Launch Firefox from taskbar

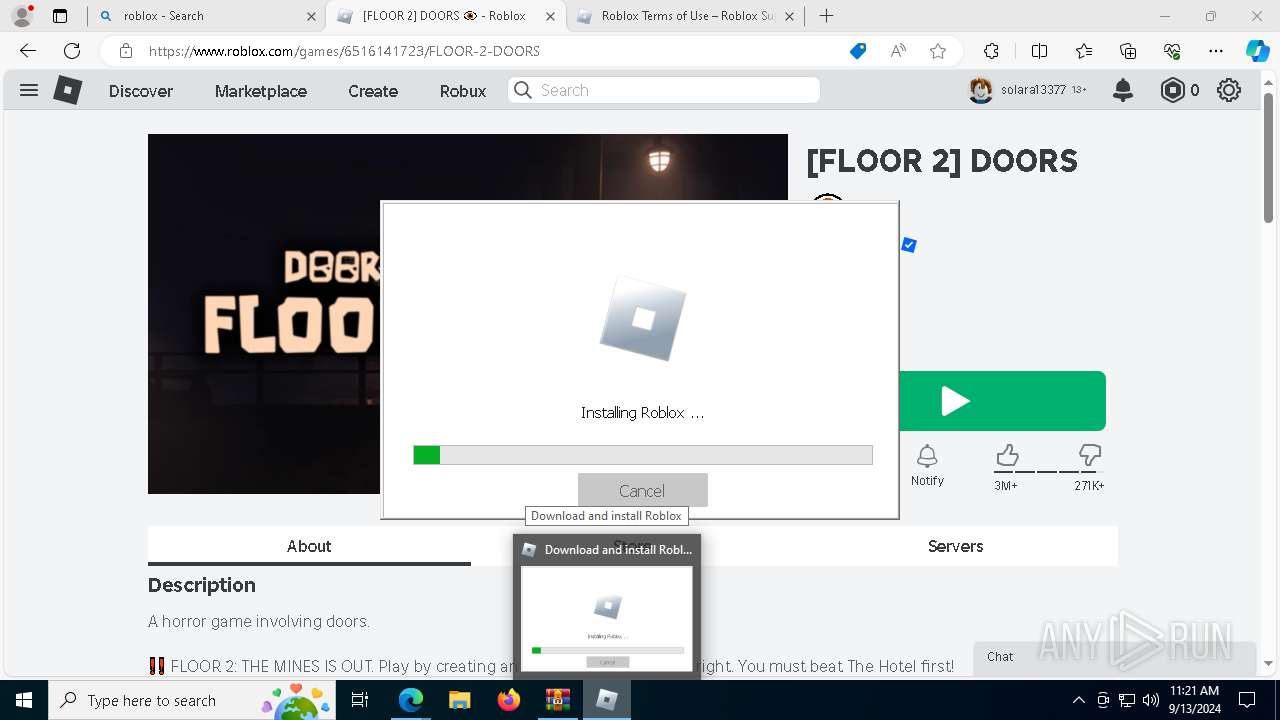coord(508,700)
